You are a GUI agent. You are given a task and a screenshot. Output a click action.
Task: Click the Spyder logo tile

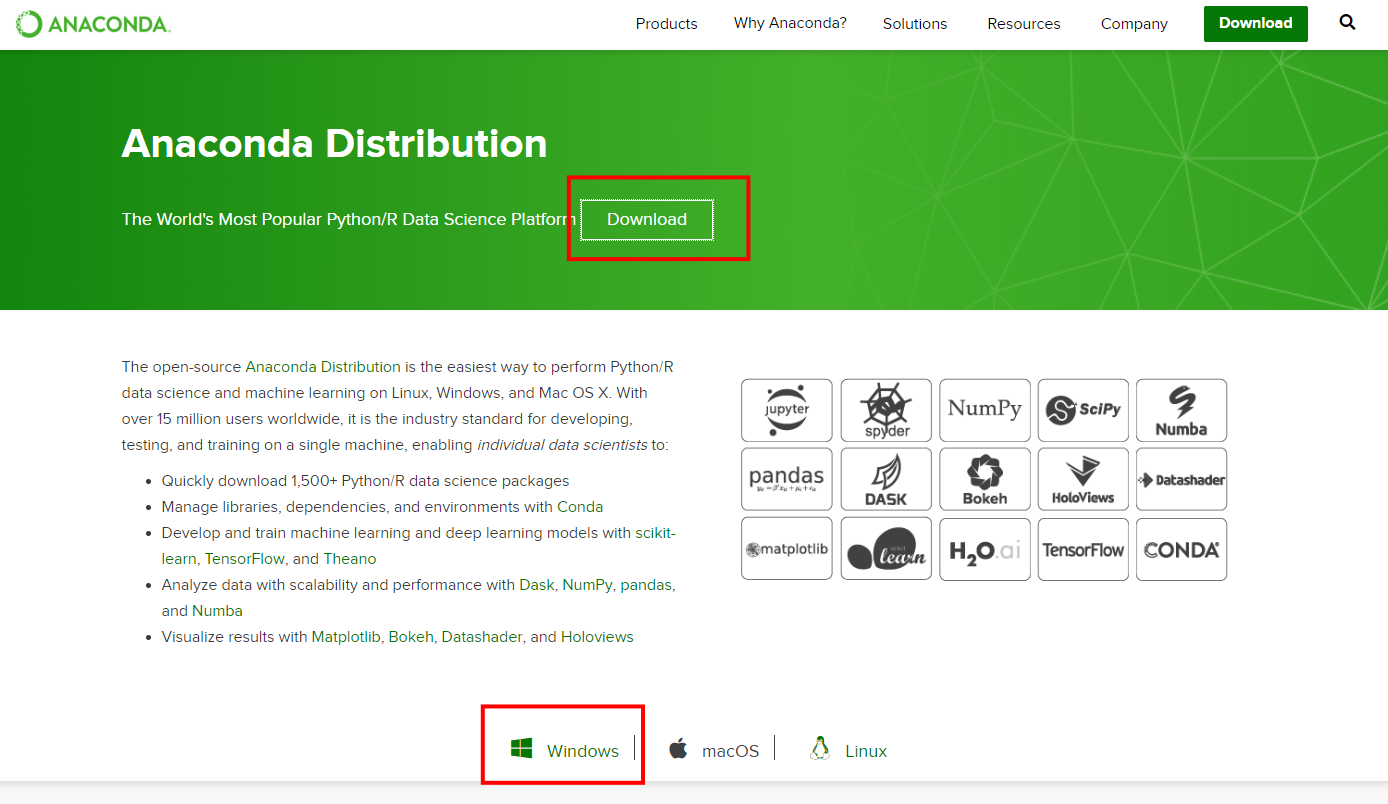(x=885, y=410)
